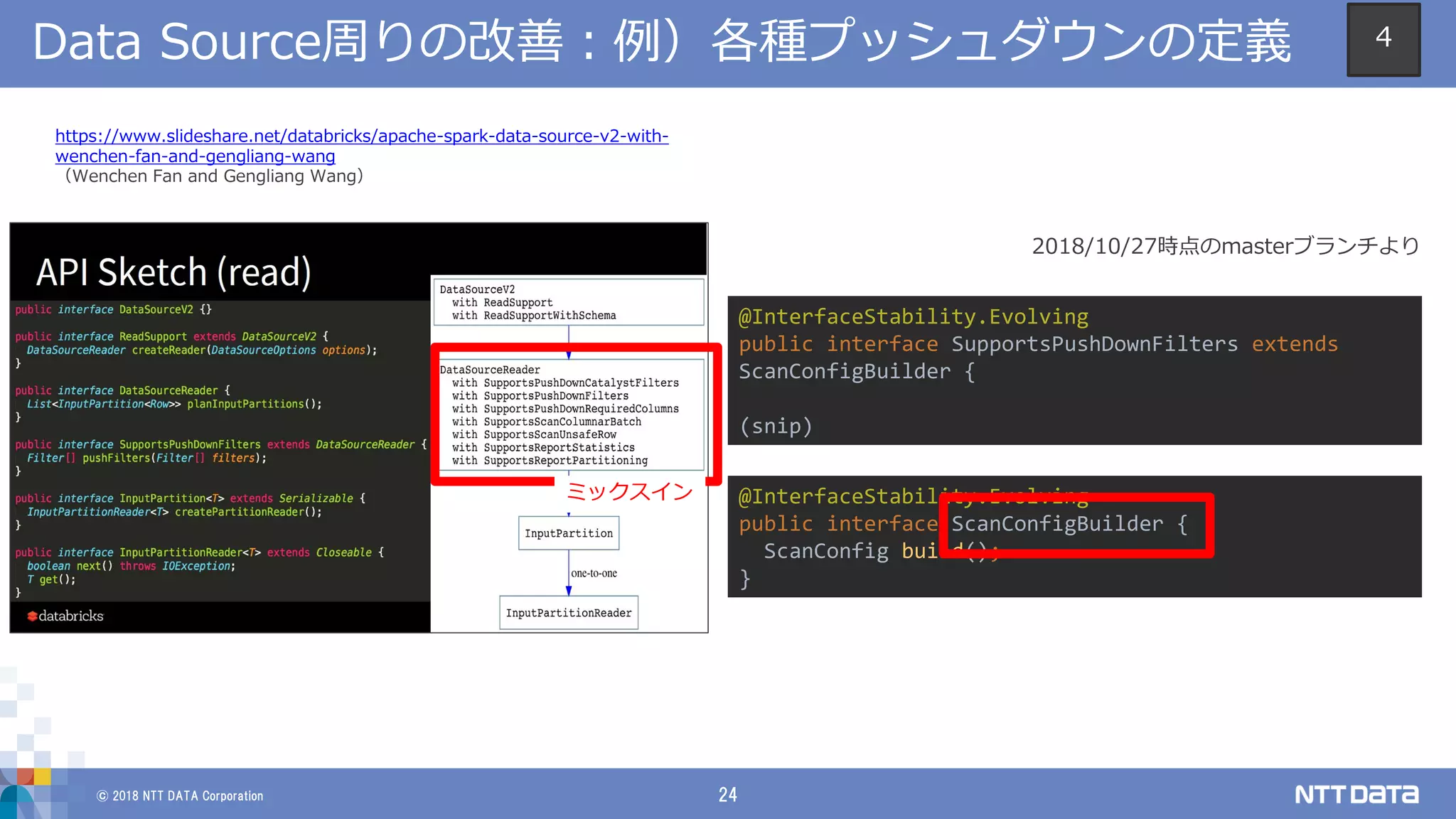Select the InputPartitionReader diagram box
The height and width of the screenshot is (819, 1456).
pyautogui.click(x=568, y=613)
